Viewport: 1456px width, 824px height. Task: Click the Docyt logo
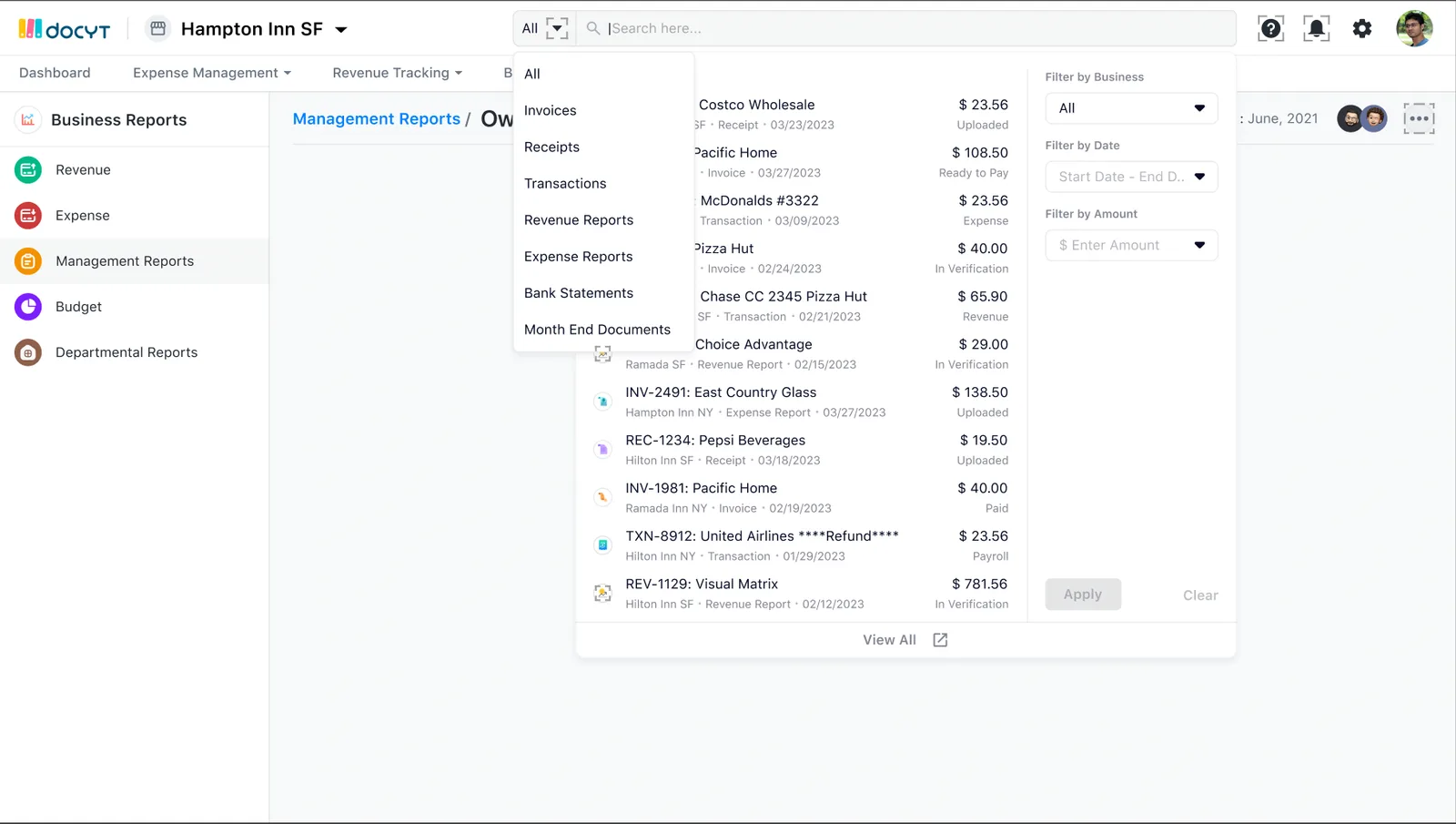tap(65, 29)
